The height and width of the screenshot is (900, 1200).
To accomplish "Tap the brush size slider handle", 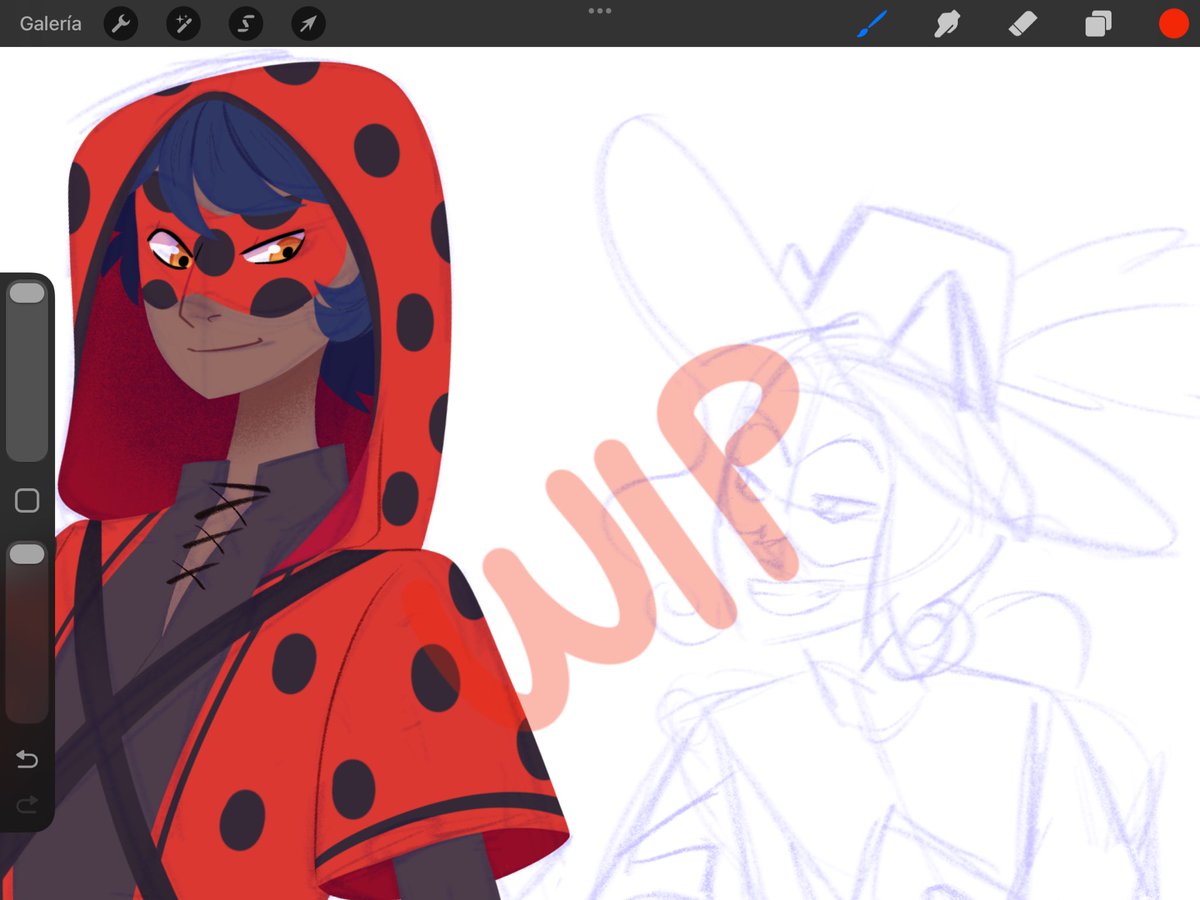I will (x=27, y=293).
